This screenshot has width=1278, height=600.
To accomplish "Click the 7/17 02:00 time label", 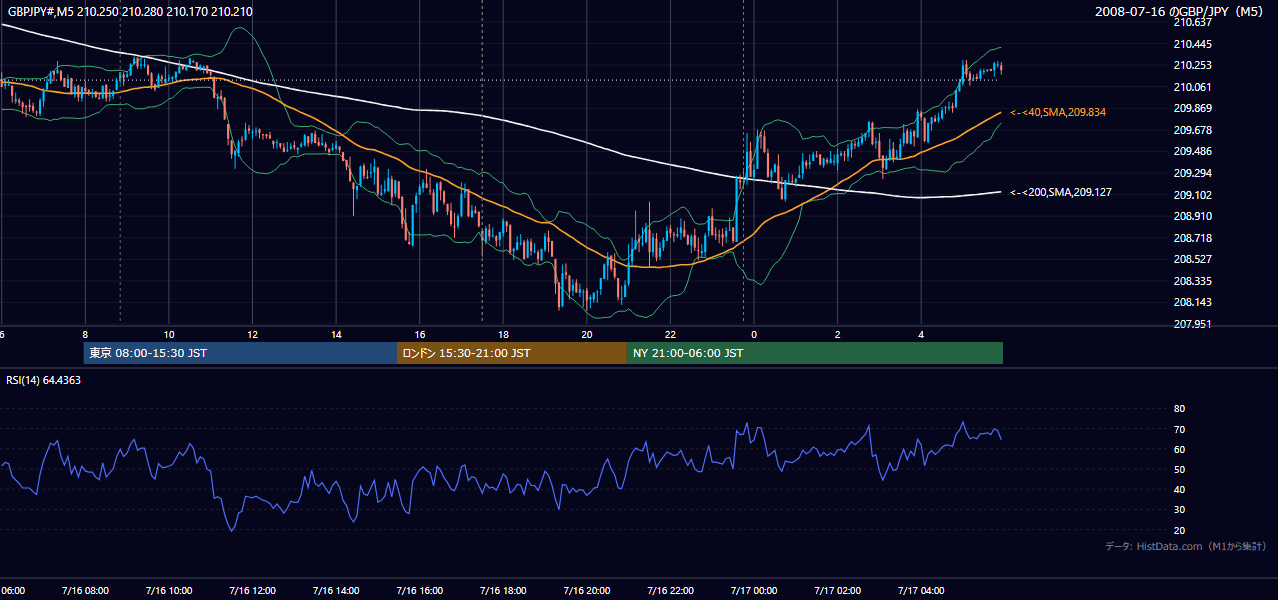I will point(838,590).
